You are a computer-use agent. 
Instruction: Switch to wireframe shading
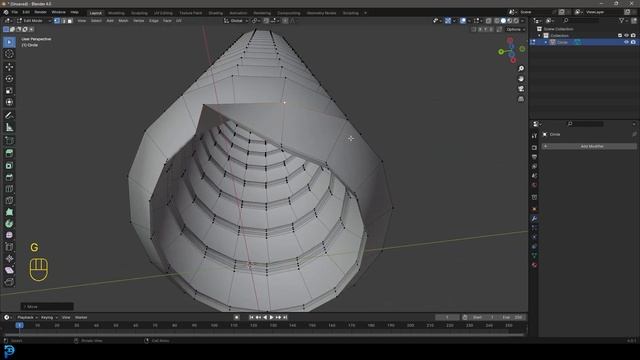[x=497, y=20]
